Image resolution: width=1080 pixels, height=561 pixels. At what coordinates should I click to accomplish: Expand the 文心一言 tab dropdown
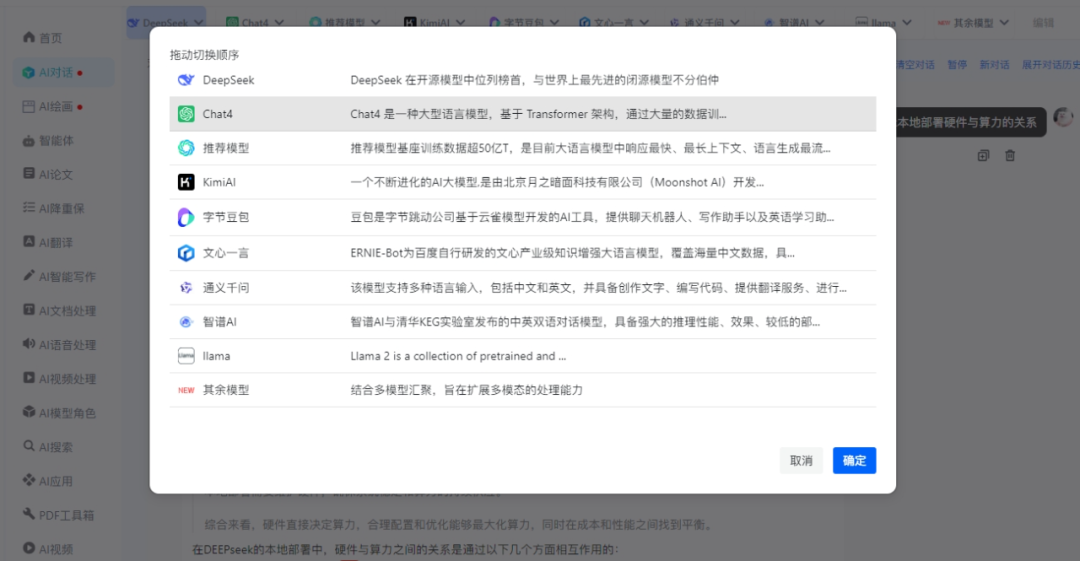pyautogui.click(x=644, y=23)
